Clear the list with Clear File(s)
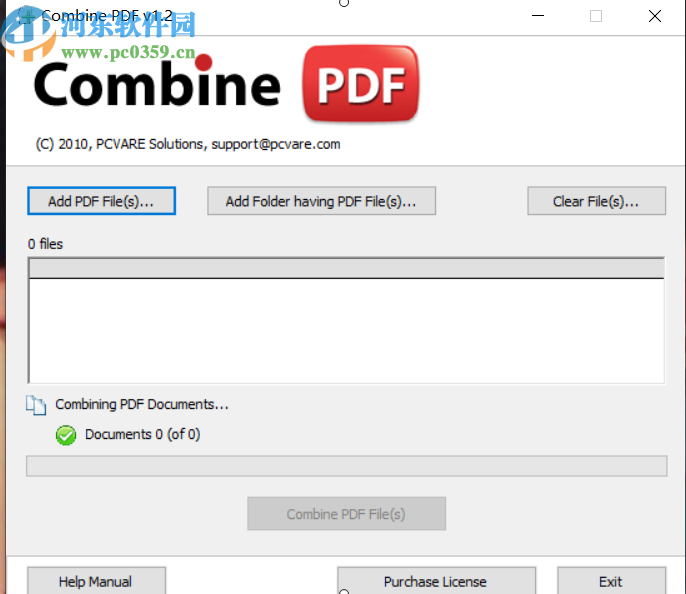 coord(597,201)
